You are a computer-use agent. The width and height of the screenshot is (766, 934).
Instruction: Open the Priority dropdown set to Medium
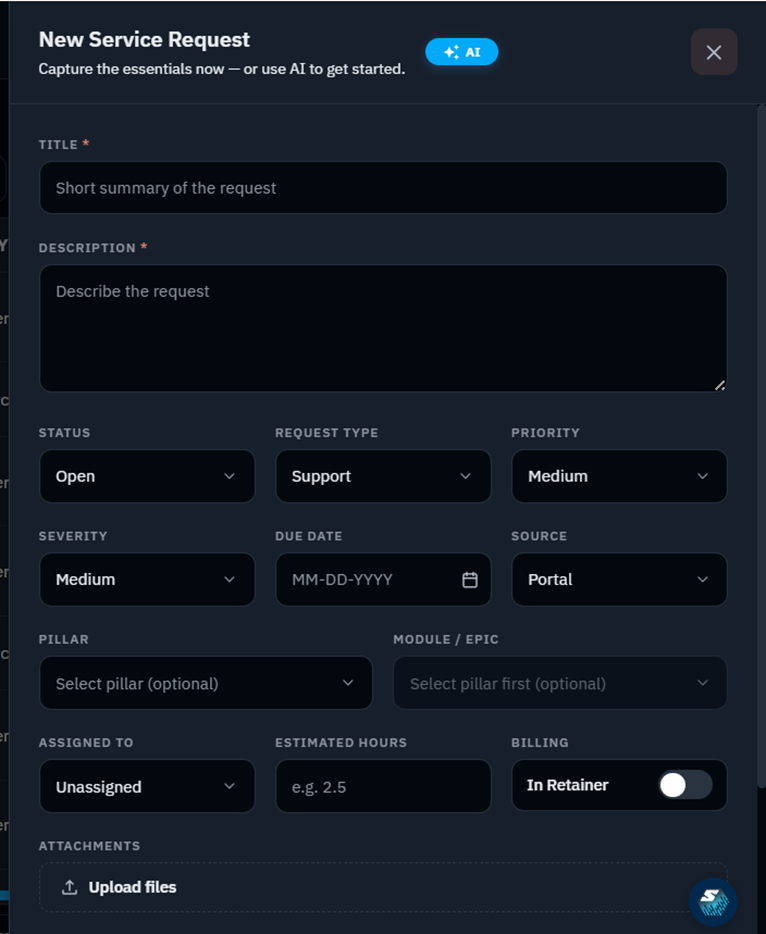619,476
